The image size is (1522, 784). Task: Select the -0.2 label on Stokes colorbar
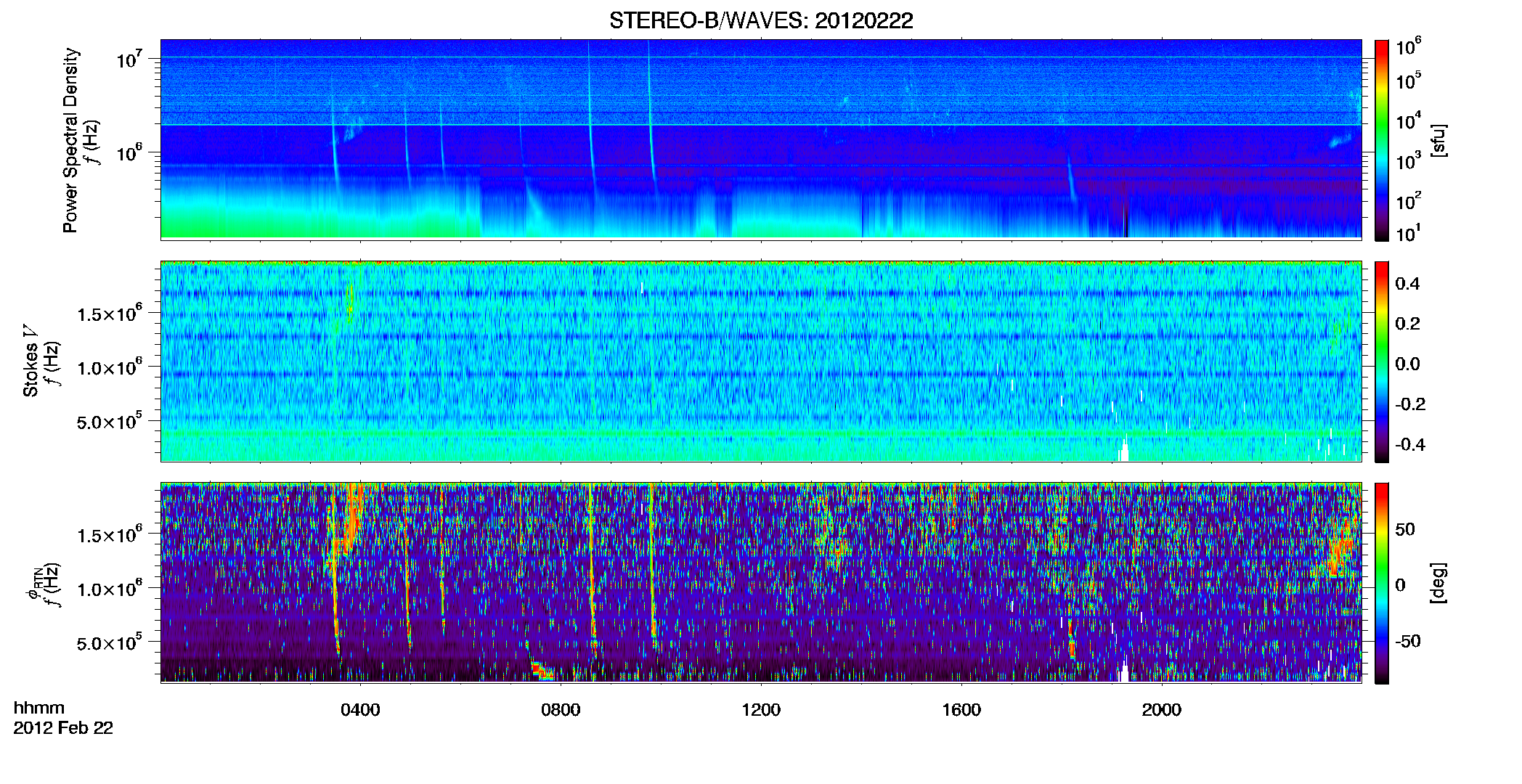1410,404
